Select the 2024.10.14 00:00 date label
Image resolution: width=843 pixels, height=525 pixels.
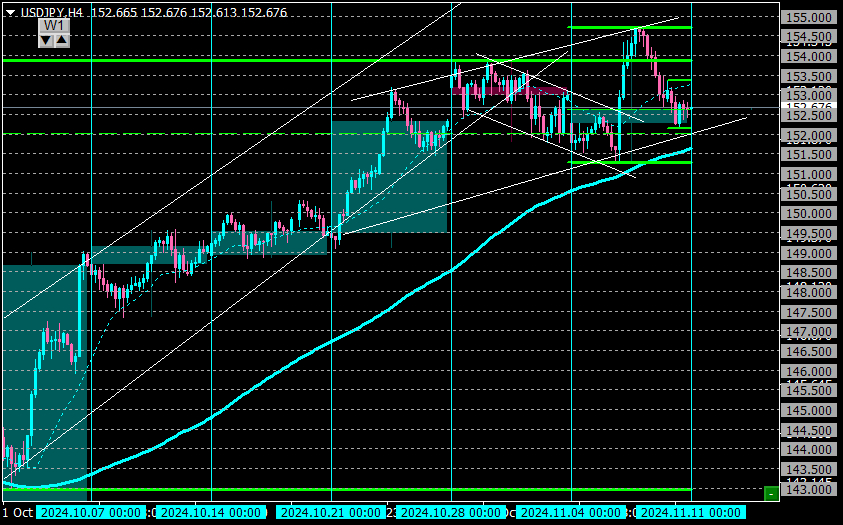[213, 512]
